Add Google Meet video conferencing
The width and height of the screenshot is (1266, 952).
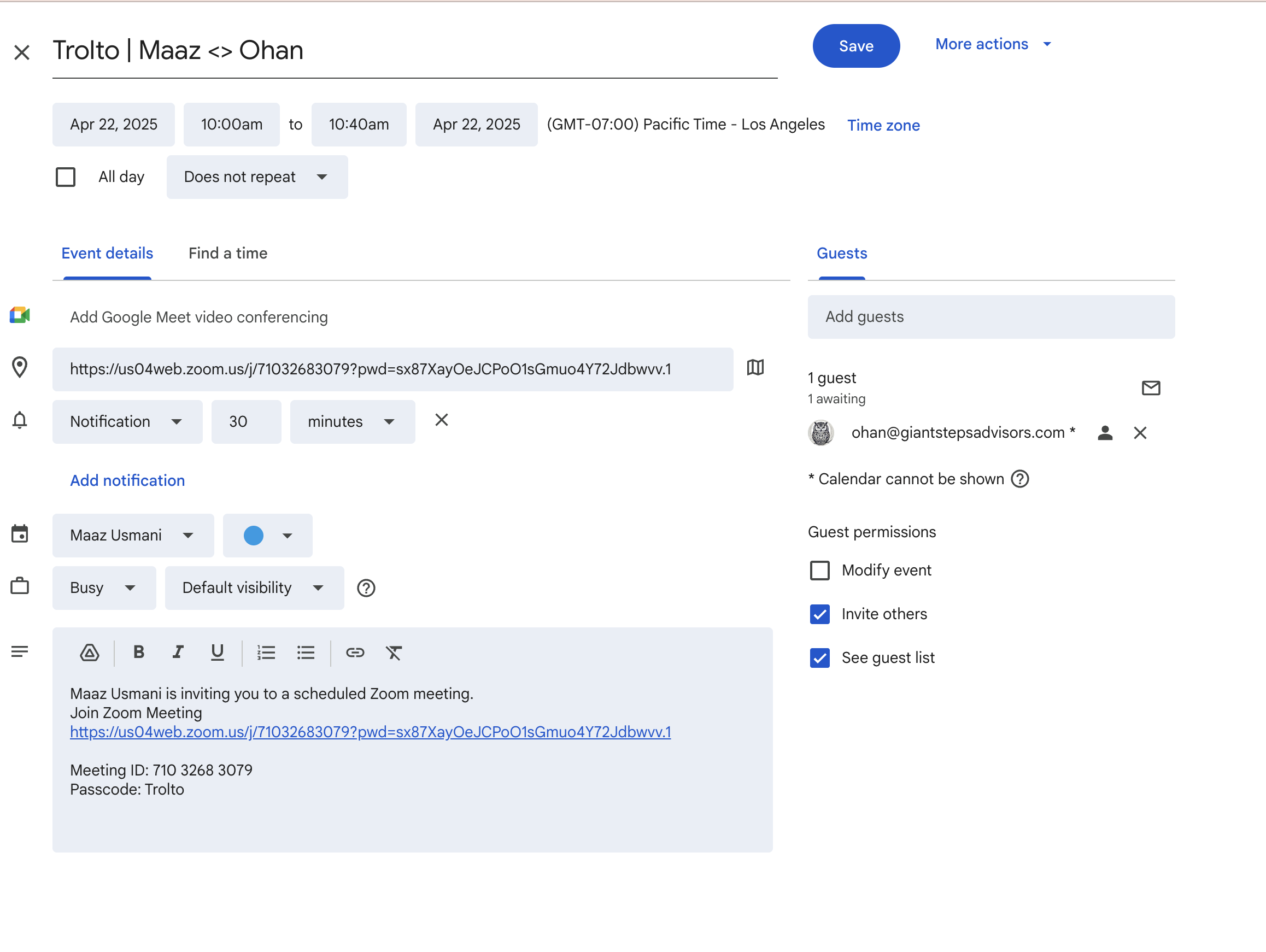tap(198, 317)
